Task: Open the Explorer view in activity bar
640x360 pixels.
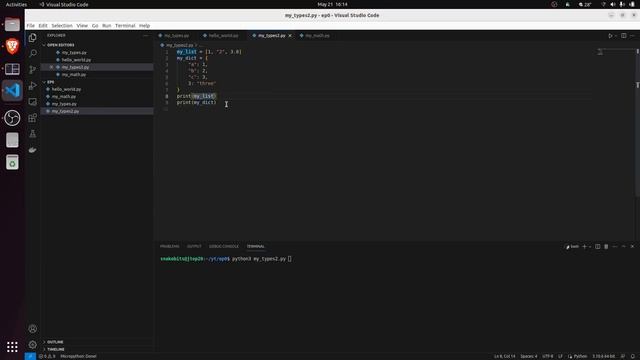Action: pos(33,38)
